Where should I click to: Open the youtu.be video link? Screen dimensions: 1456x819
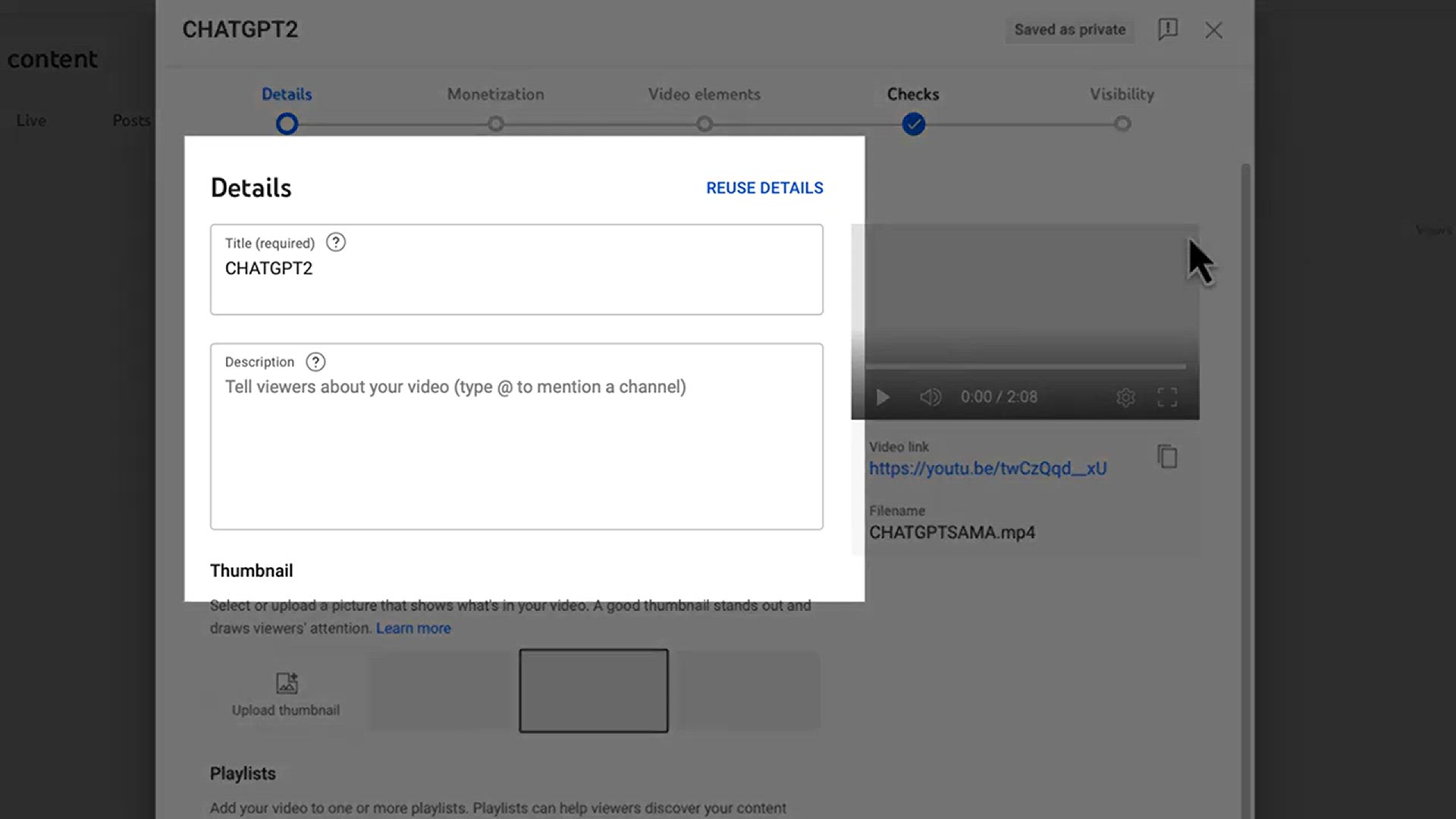(x=987, y=469)
